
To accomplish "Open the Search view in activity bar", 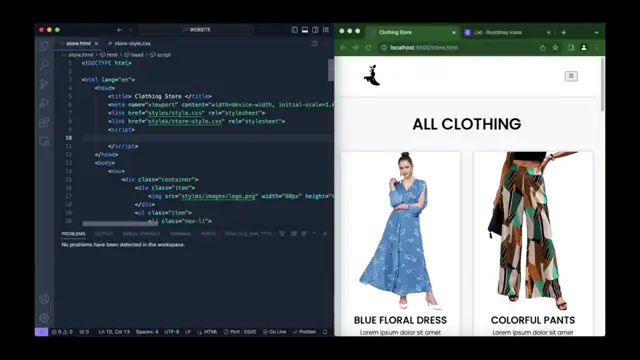I will point(44,64).
